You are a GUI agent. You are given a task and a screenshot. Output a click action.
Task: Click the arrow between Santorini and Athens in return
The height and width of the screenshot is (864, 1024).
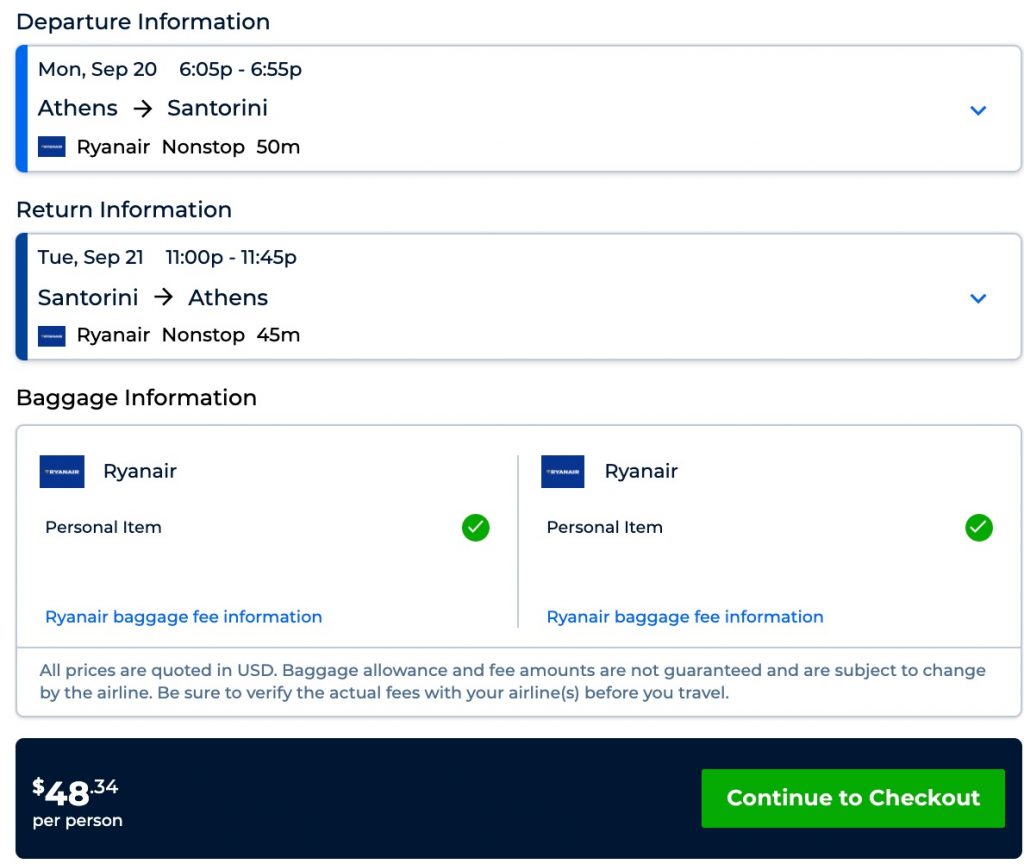pos(164,297)
